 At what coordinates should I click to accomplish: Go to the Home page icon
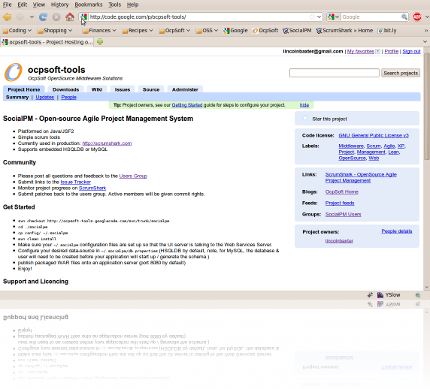(x=70, y=17)
